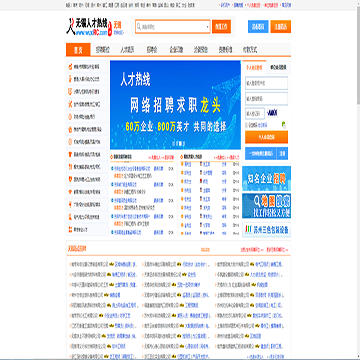Open the 招聘会 navigation tab

(152, 50)
